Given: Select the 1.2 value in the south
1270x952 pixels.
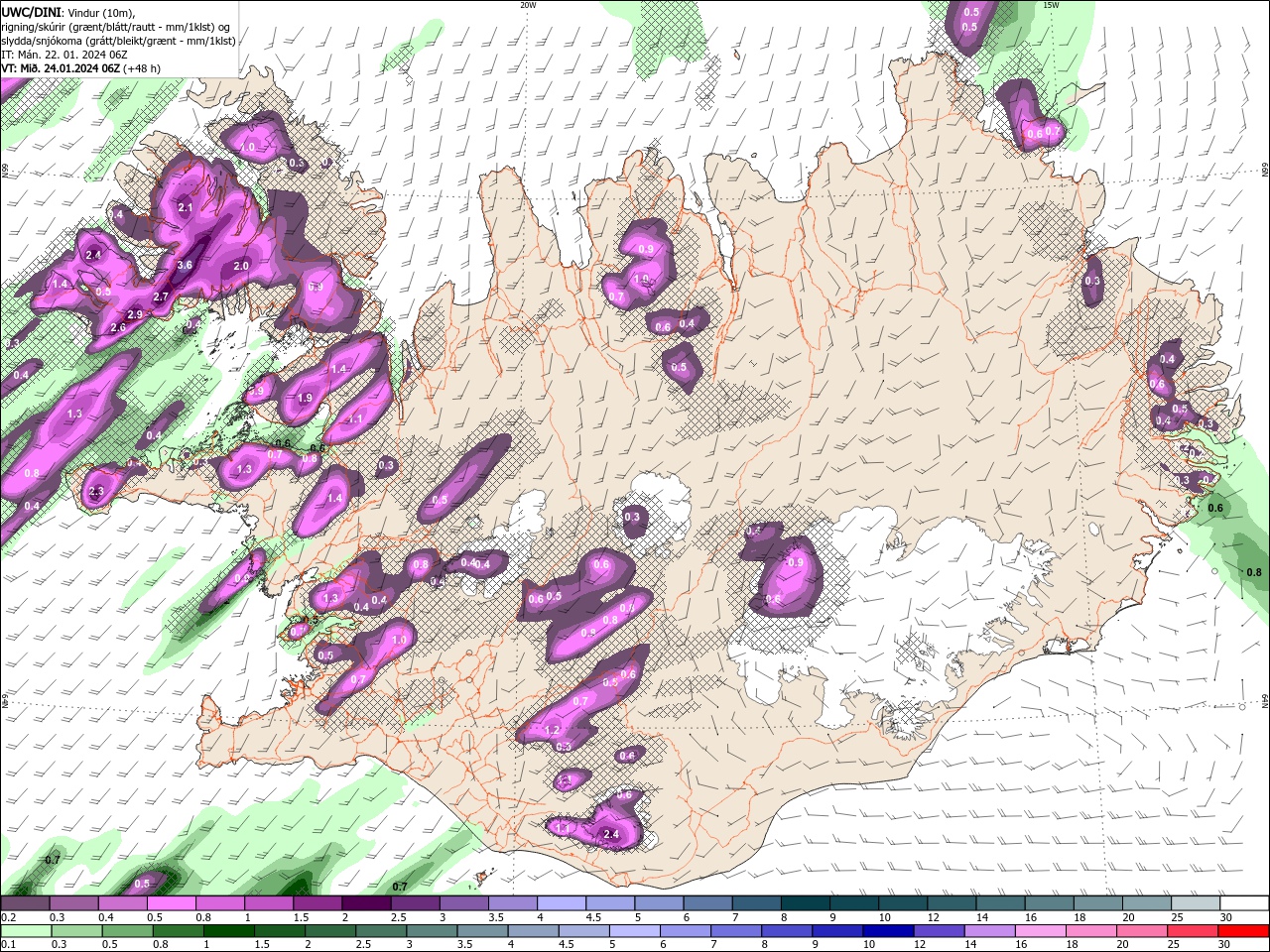Looking at the screenshot, I should point(554,731).
